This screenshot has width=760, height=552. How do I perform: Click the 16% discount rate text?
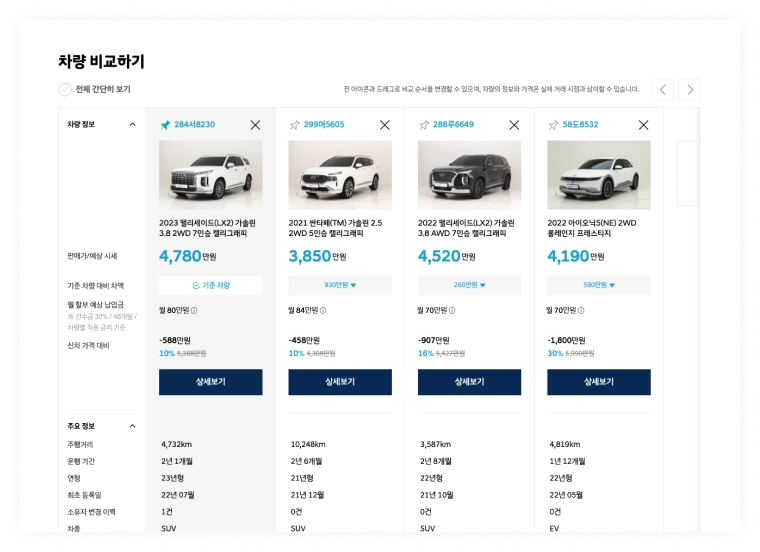coord(426,353)
